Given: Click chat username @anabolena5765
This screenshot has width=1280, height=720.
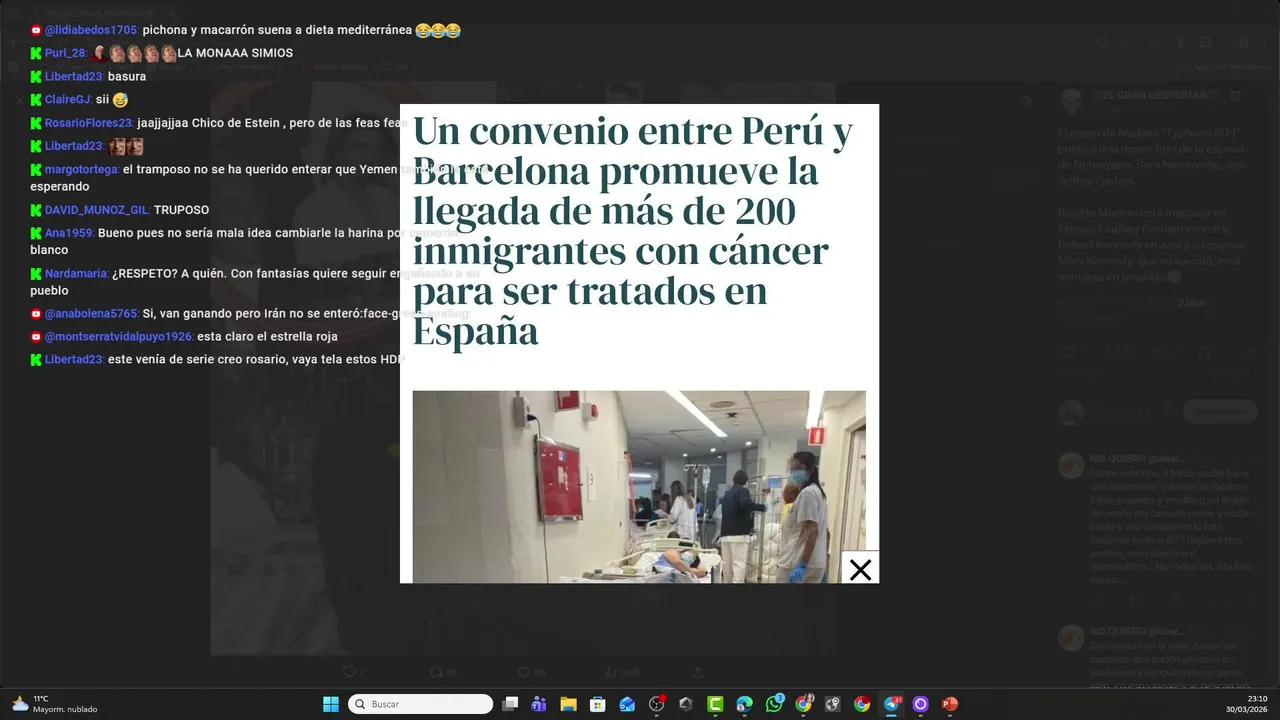Looking at the screenshot, I should click(x=92, y=314).
